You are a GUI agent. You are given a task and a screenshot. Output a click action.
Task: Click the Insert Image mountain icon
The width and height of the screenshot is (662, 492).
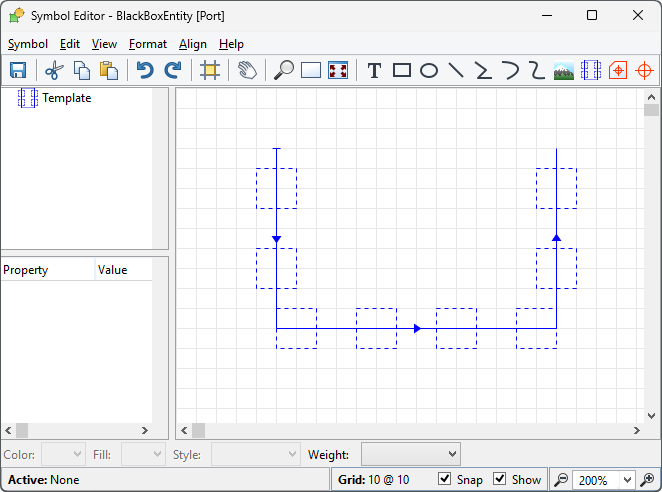tap(564, 71)
